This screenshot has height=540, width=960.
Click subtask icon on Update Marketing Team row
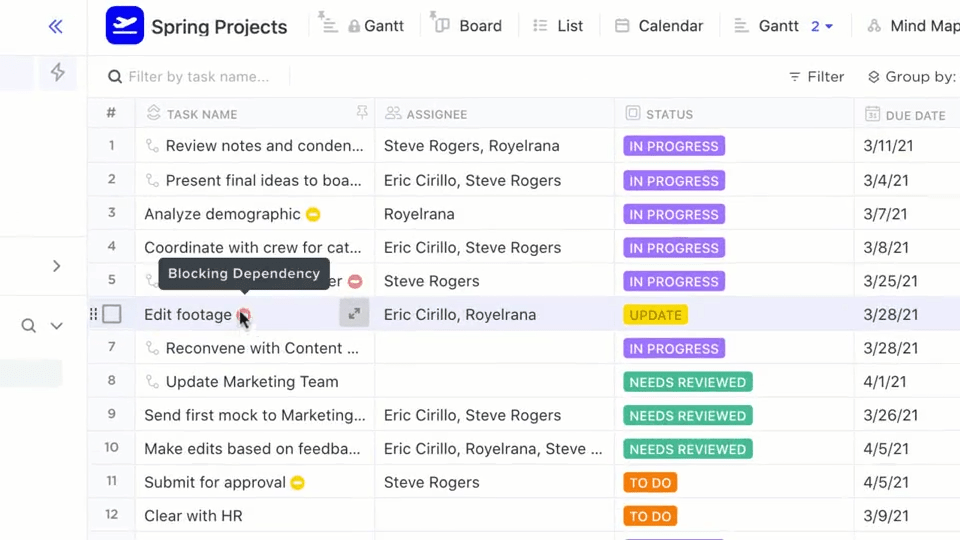(x=152, y=381)
